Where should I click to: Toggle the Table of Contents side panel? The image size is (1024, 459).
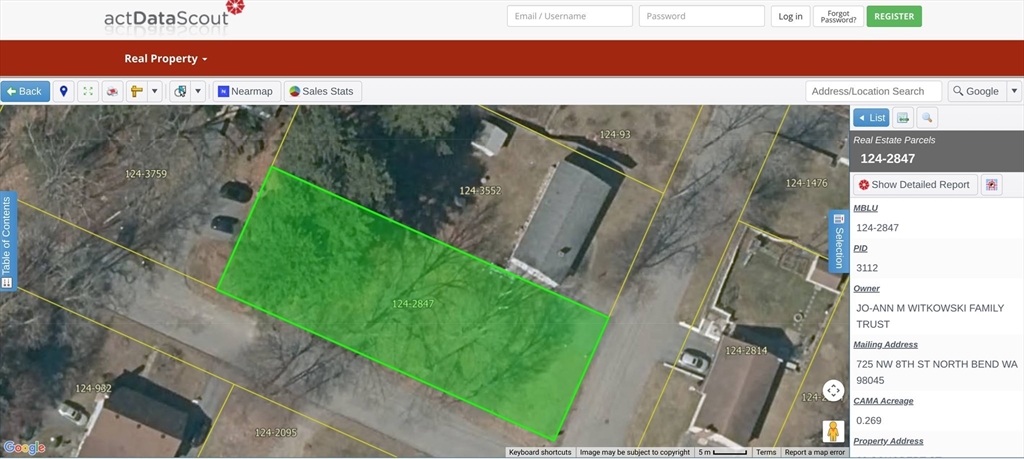7,241
